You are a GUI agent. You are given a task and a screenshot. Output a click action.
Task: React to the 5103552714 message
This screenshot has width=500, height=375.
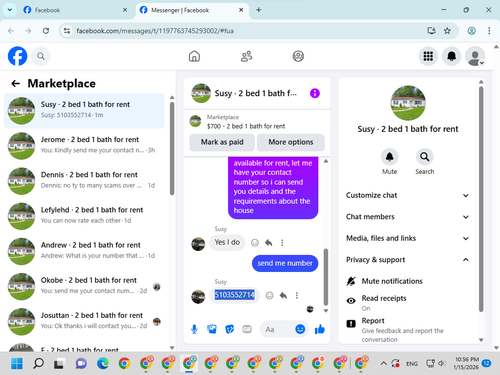(269, 295)
